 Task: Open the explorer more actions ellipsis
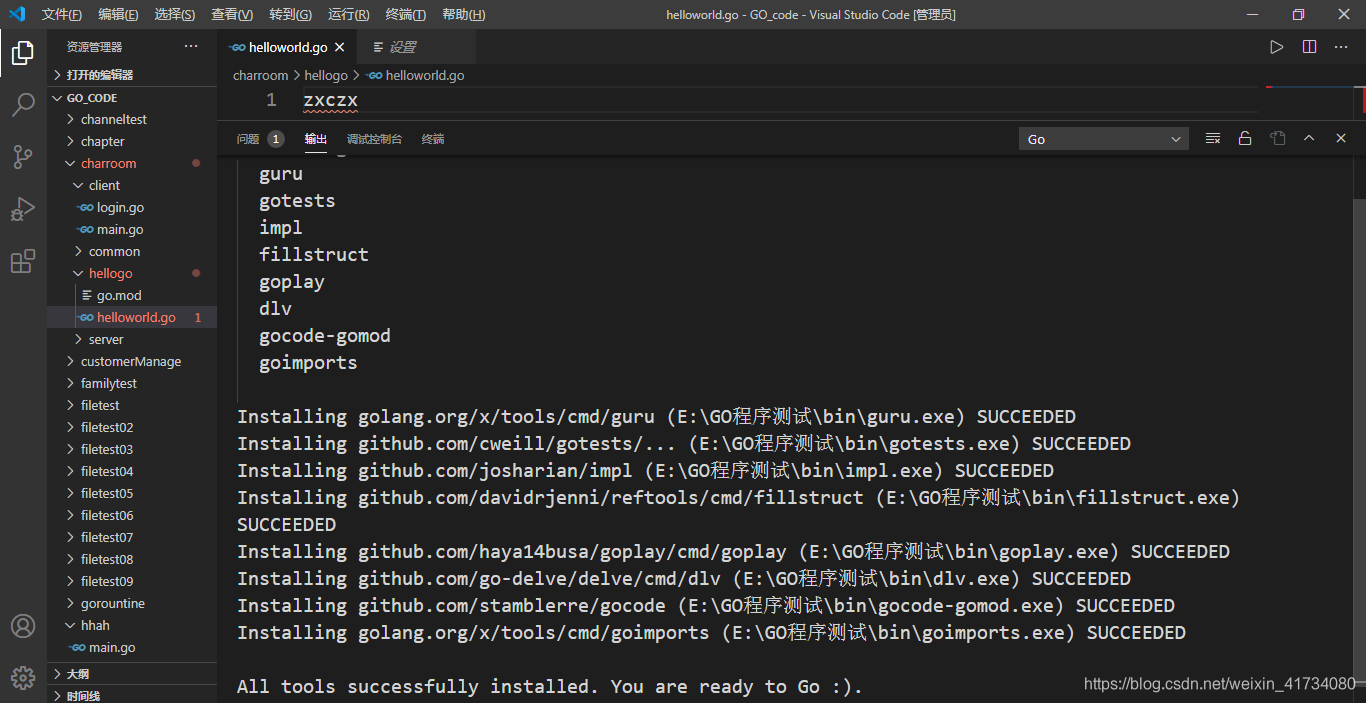[x=191, y=47]
